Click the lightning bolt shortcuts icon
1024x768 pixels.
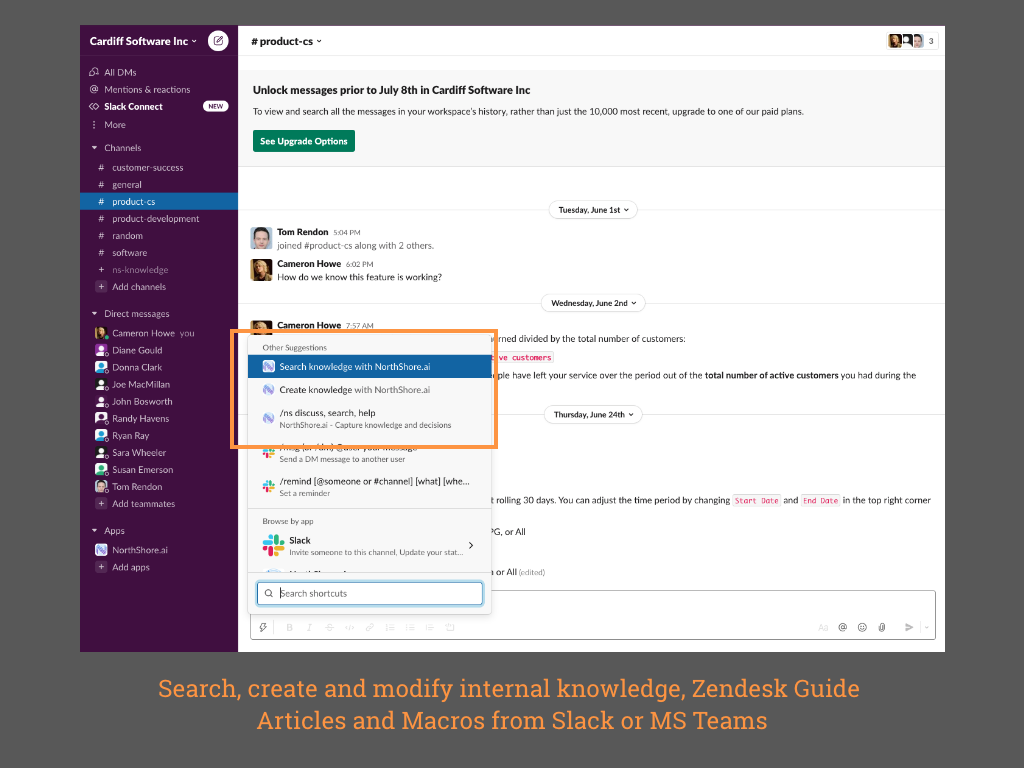click(263, 627)
